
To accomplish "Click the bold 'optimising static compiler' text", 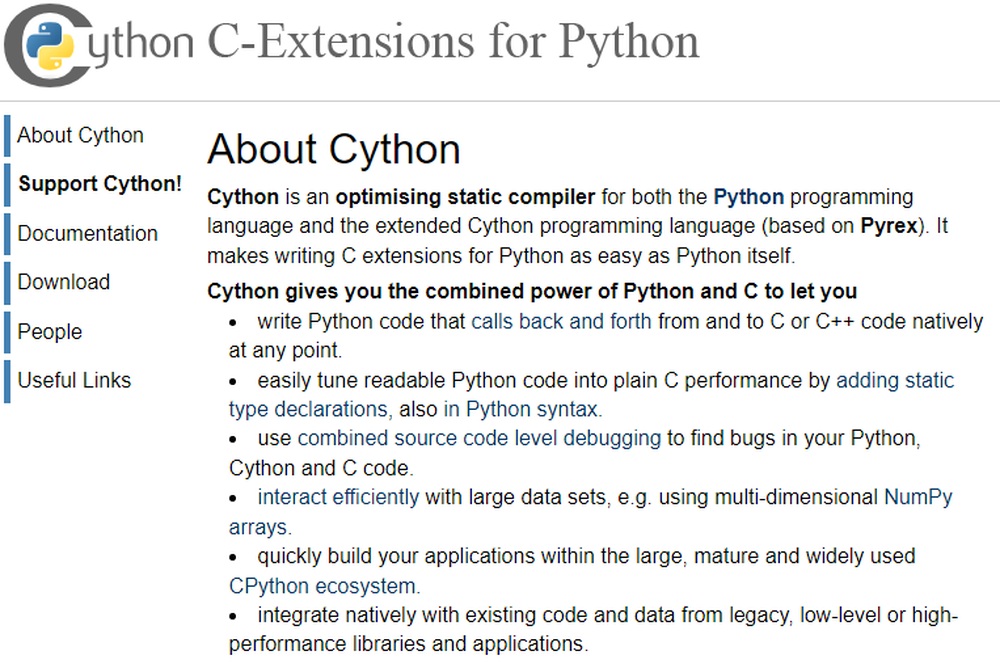I will 466,197.
